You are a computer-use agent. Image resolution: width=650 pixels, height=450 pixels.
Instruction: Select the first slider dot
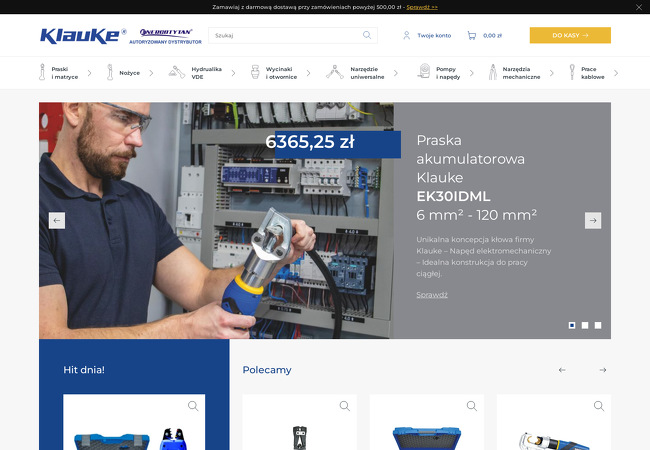coord(572,325)
